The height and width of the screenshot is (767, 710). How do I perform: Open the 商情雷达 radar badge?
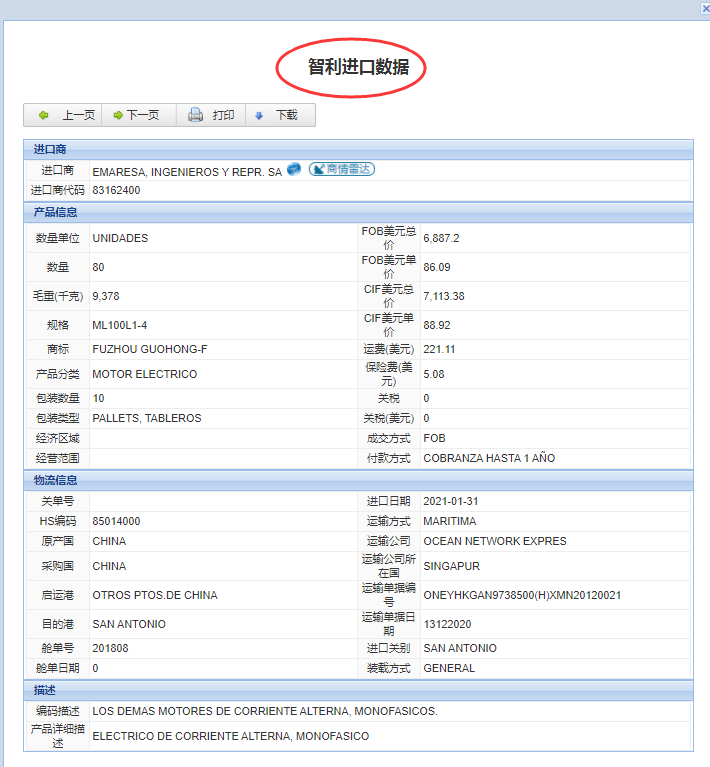(x=341, y=170)
